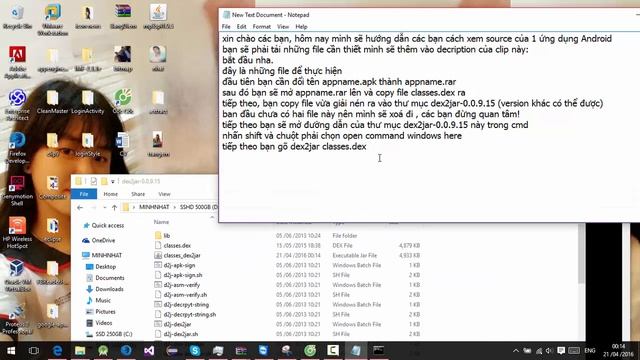Open the Share ribbon tab in Explorer

[138, 194]
